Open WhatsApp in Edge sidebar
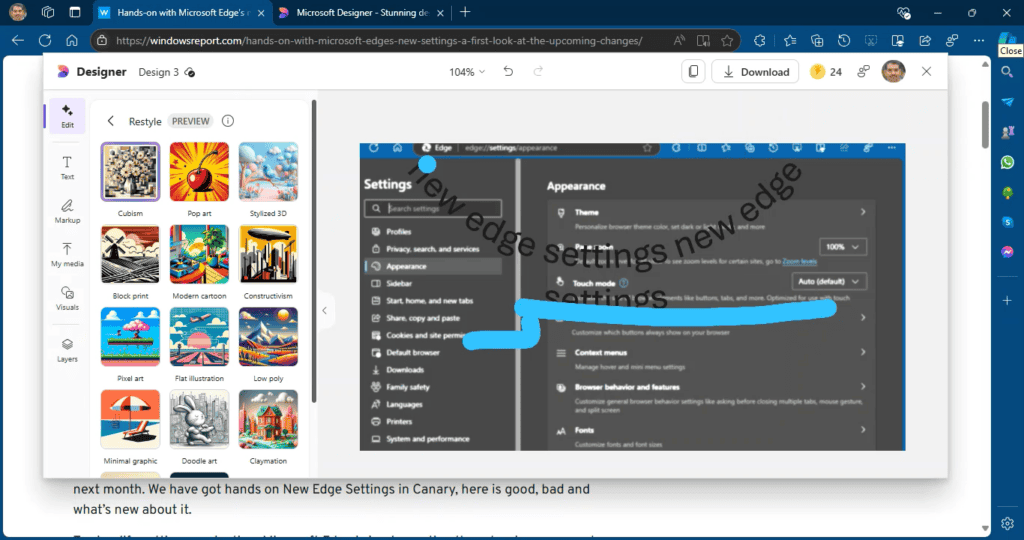 pos(1007,162)
